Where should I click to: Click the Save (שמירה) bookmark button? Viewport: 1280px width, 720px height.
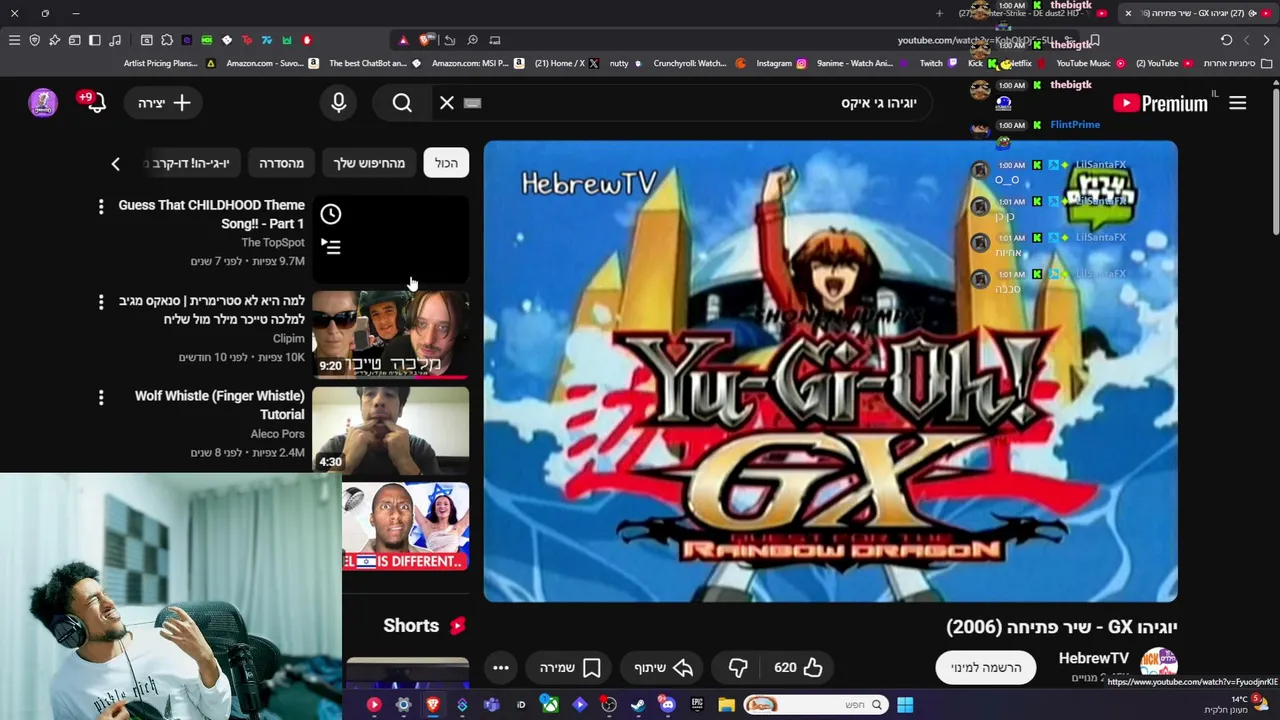(569, 667)
